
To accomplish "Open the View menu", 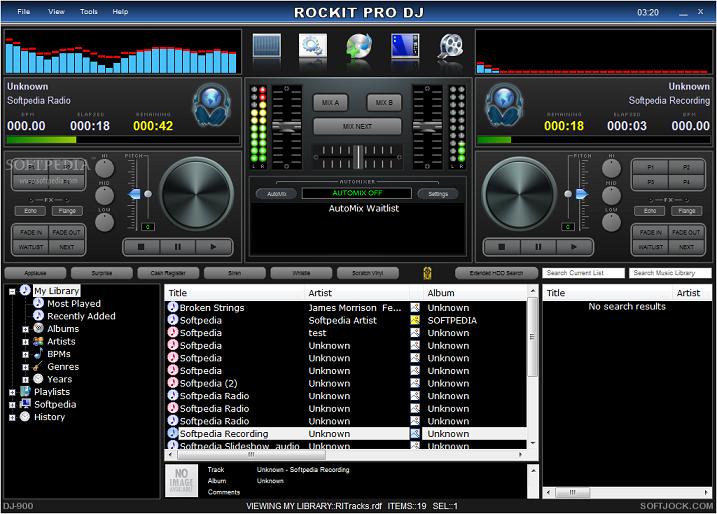I will (x=56, y=11).
